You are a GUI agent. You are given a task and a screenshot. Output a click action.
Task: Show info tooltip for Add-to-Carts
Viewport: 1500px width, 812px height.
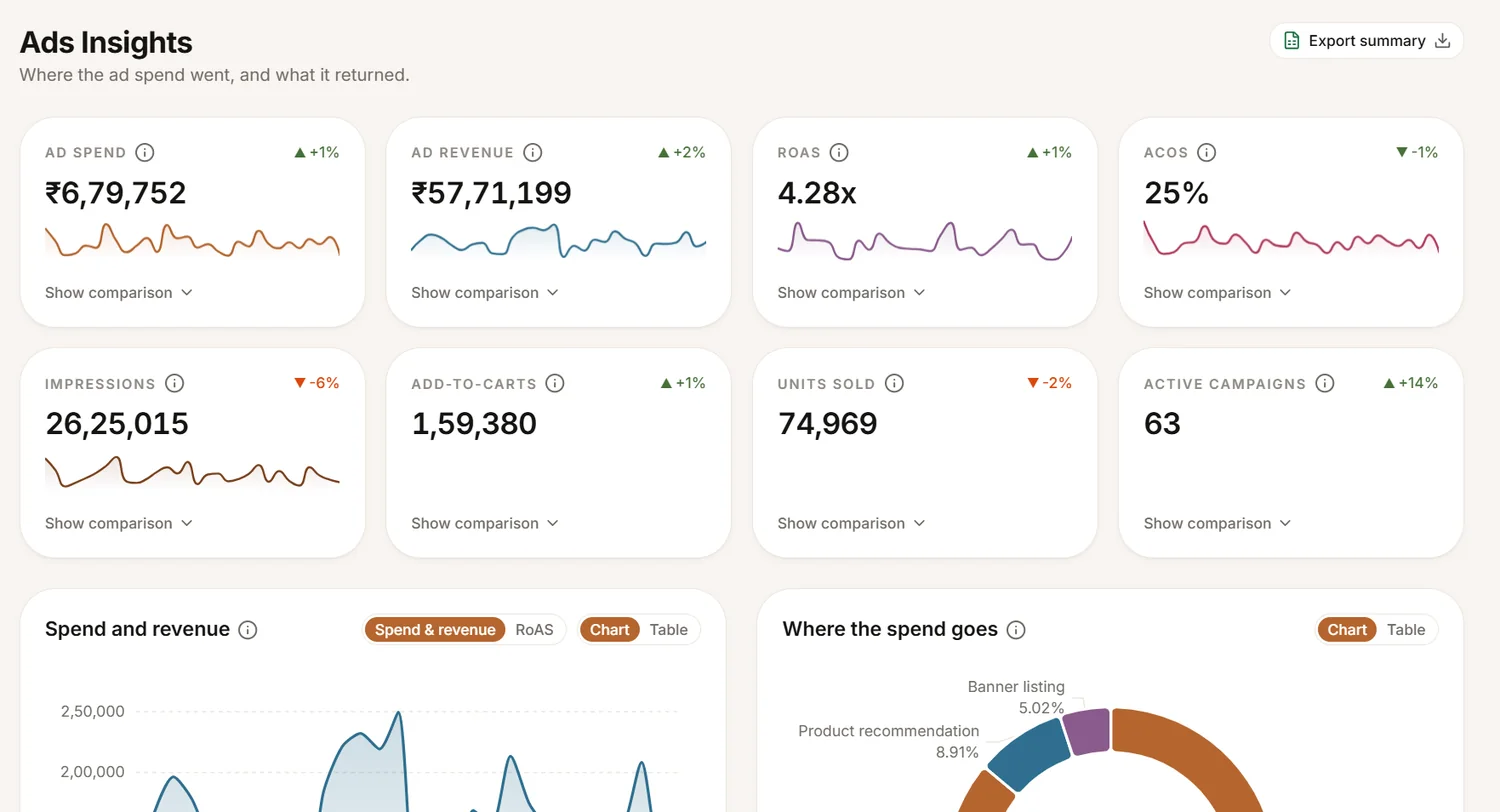(555, 384)
